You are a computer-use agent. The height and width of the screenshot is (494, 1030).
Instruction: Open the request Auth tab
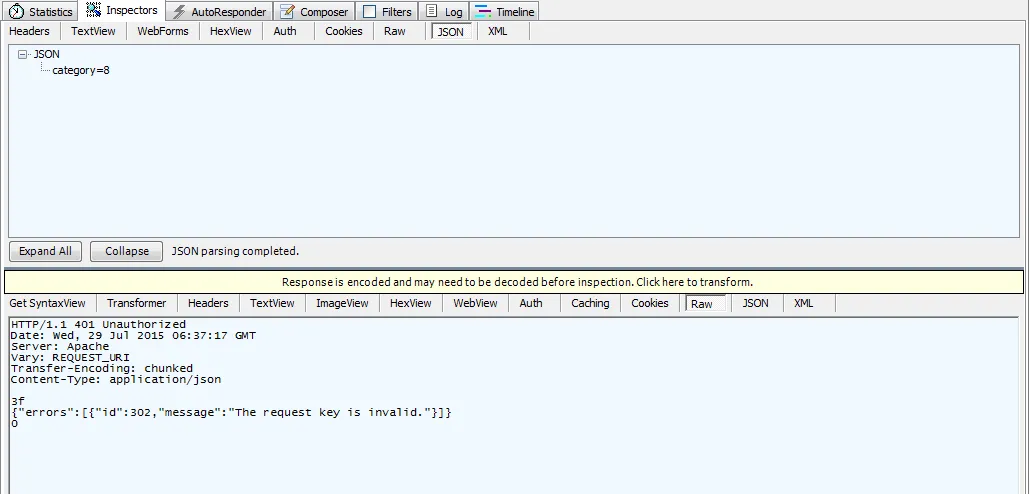pyautogui.click(x=285, y=31)
